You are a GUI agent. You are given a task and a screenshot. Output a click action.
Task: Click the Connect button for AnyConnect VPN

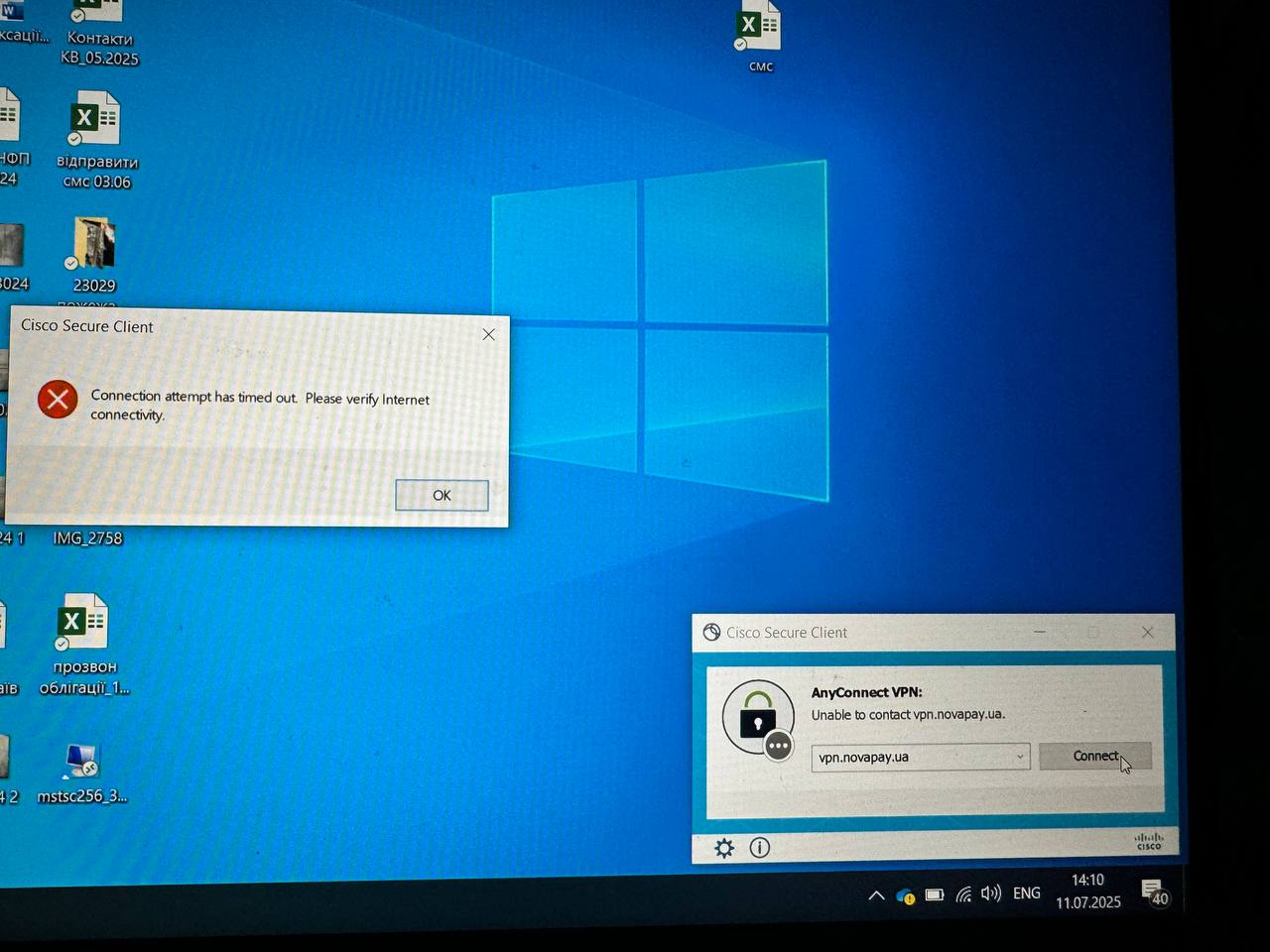[1095, 757]
